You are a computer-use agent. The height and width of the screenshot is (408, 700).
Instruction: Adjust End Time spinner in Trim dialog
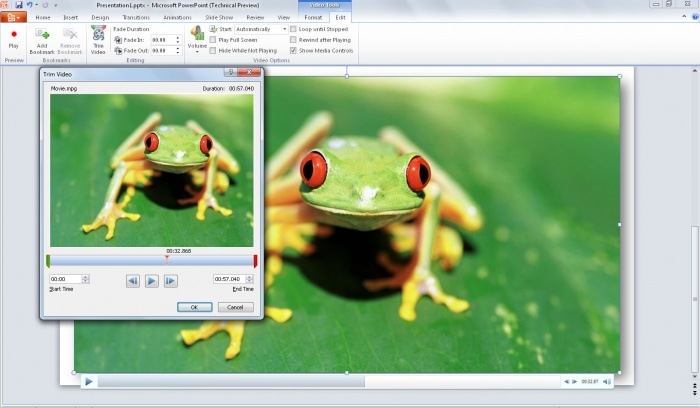point(250,279)
